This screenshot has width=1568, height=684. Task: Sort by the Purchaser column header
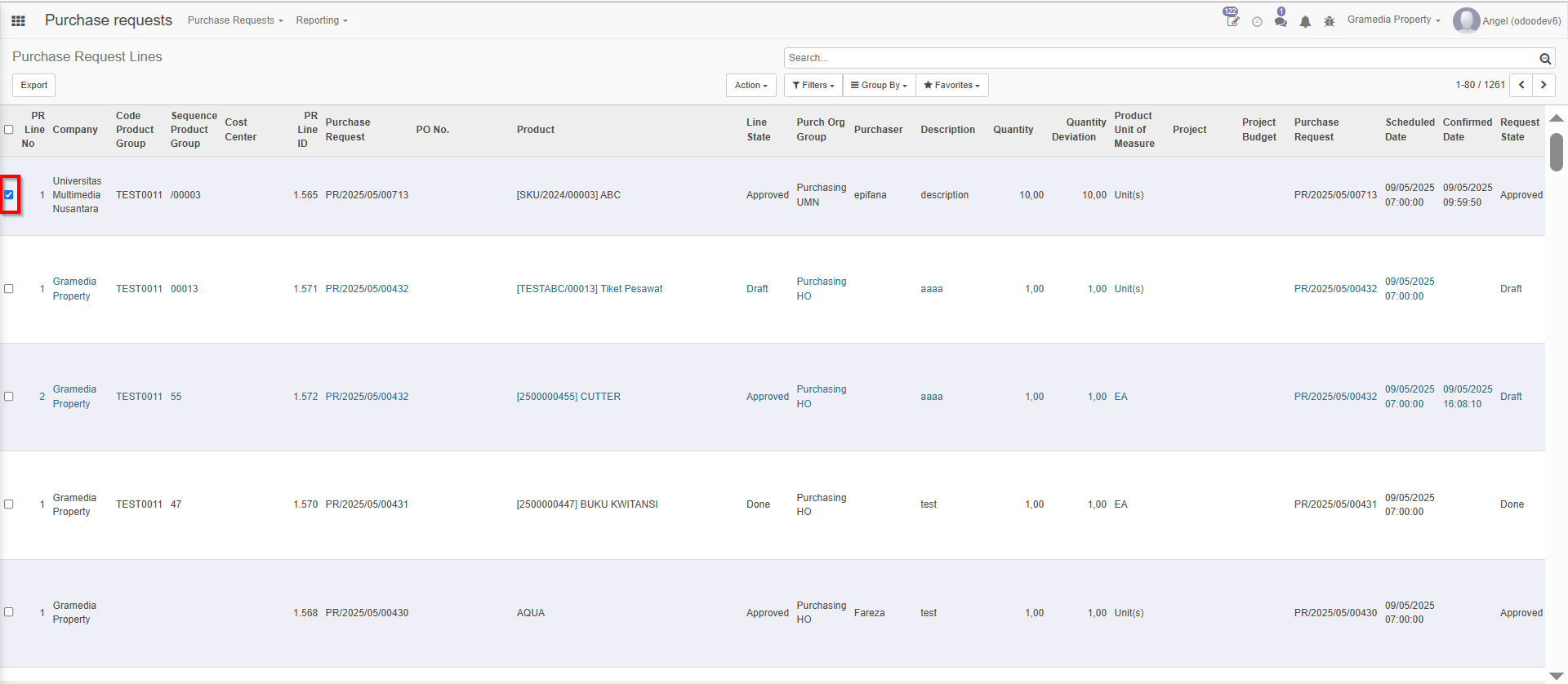coord(879,130)
